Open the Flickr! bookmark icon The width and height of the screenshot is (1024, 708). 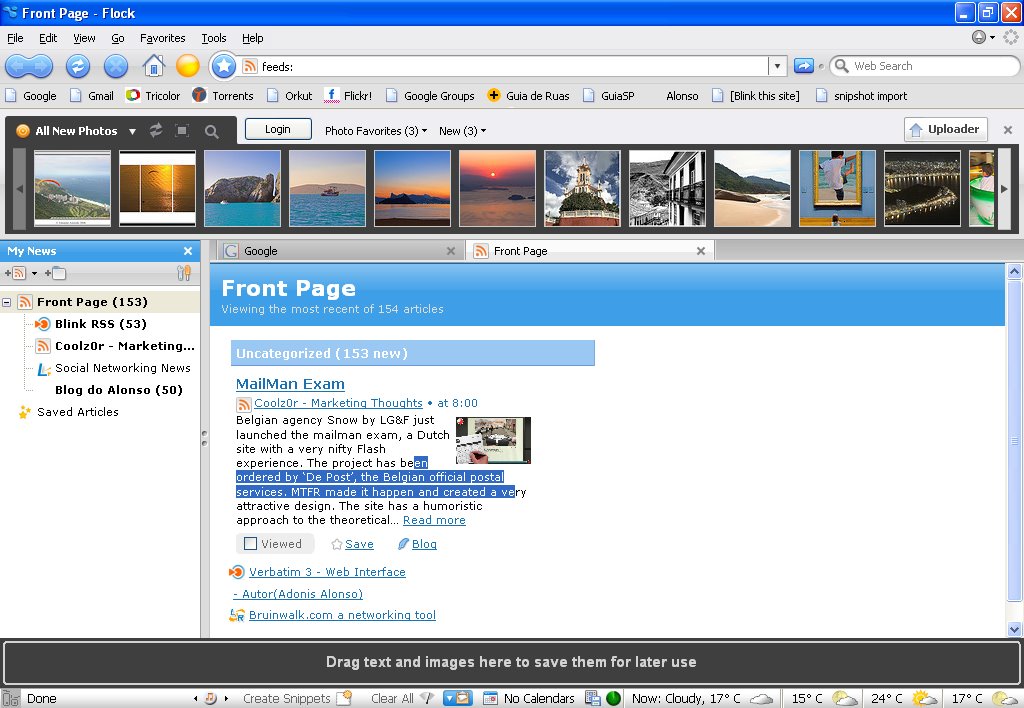[332, 96]
